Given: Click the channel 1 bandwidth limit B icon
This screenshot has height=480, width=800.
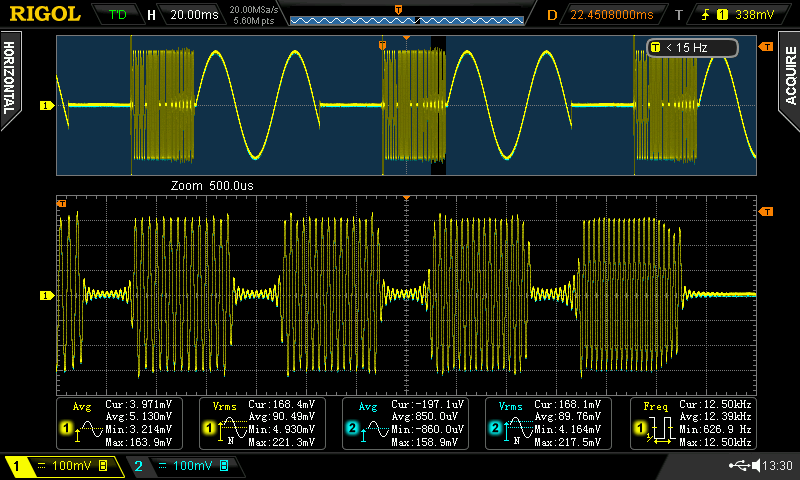Looking at the screenshot, I should tap(103, 466).
